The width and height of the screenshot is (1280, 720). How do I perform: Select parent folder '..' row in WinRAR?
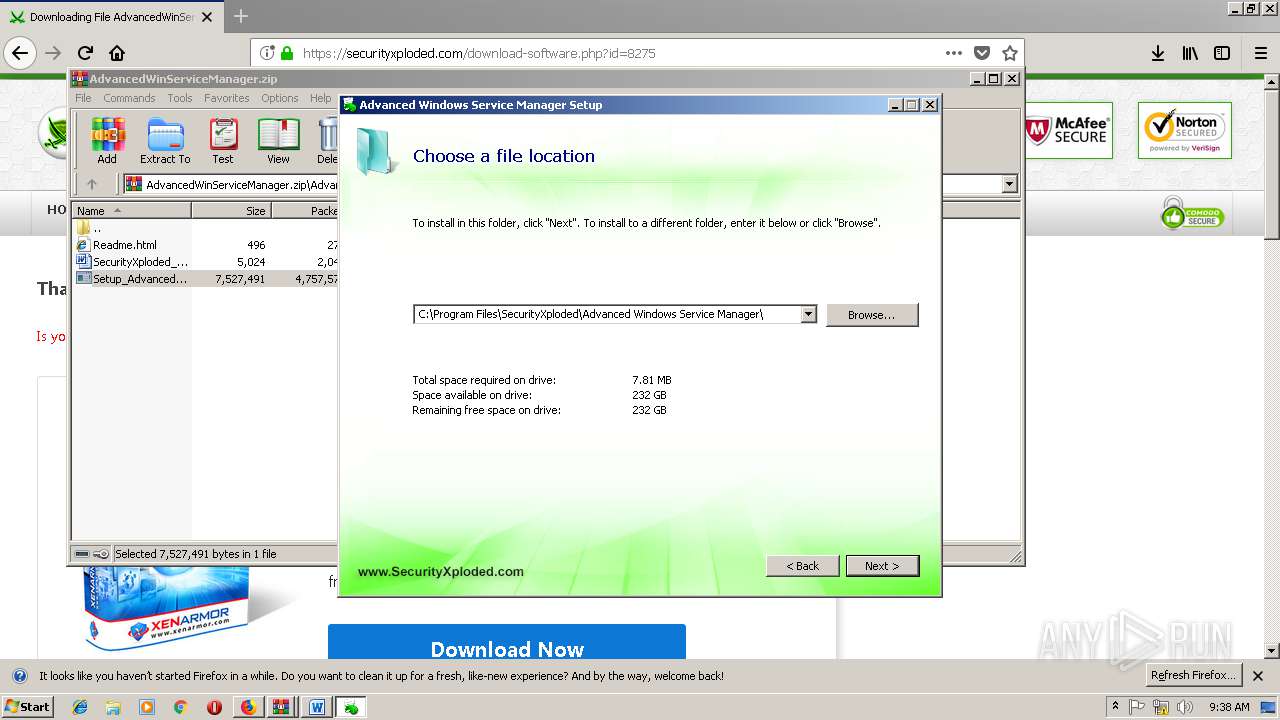90,228
